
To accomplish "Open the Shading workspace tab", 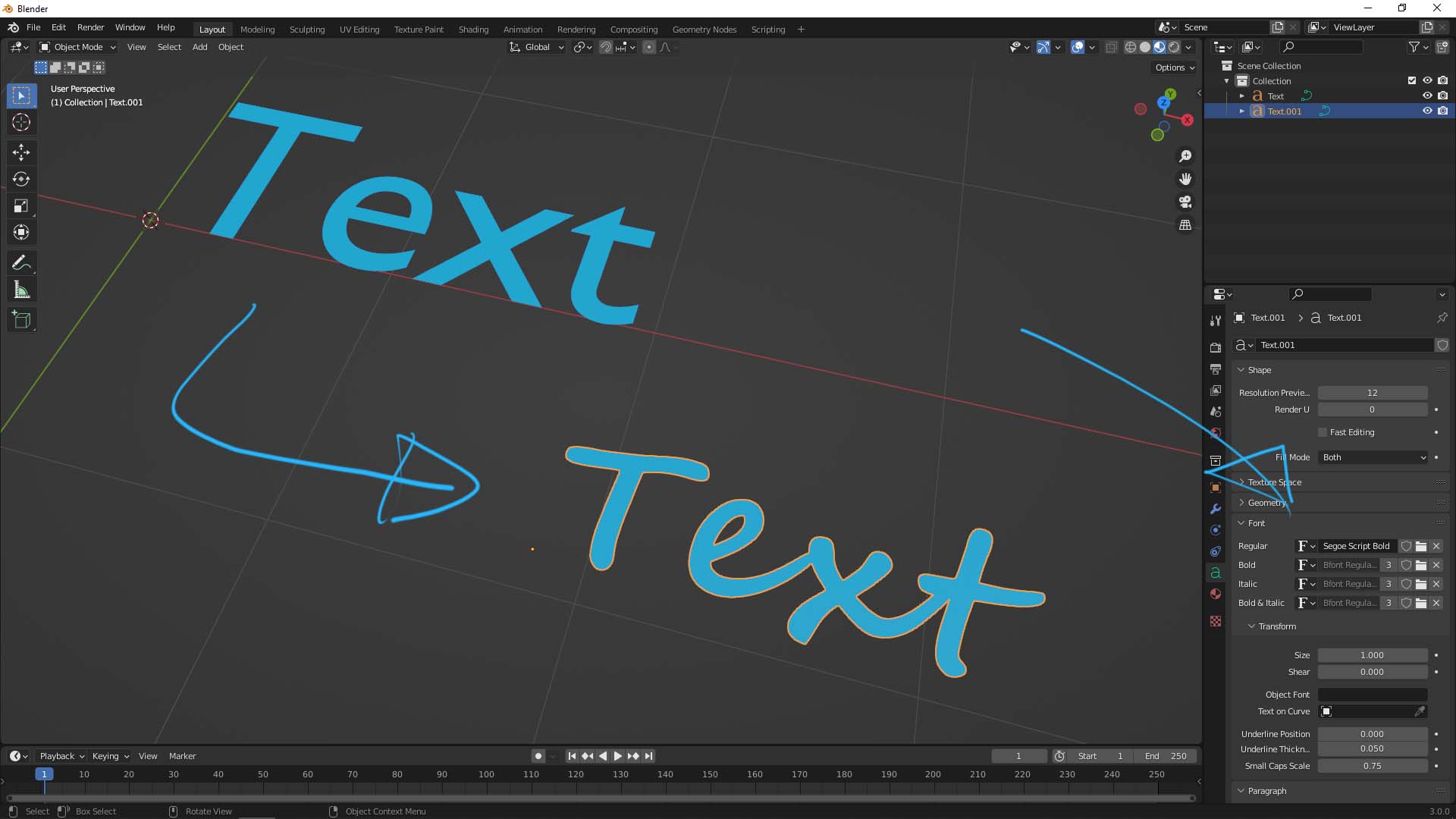I will [472, 29].
